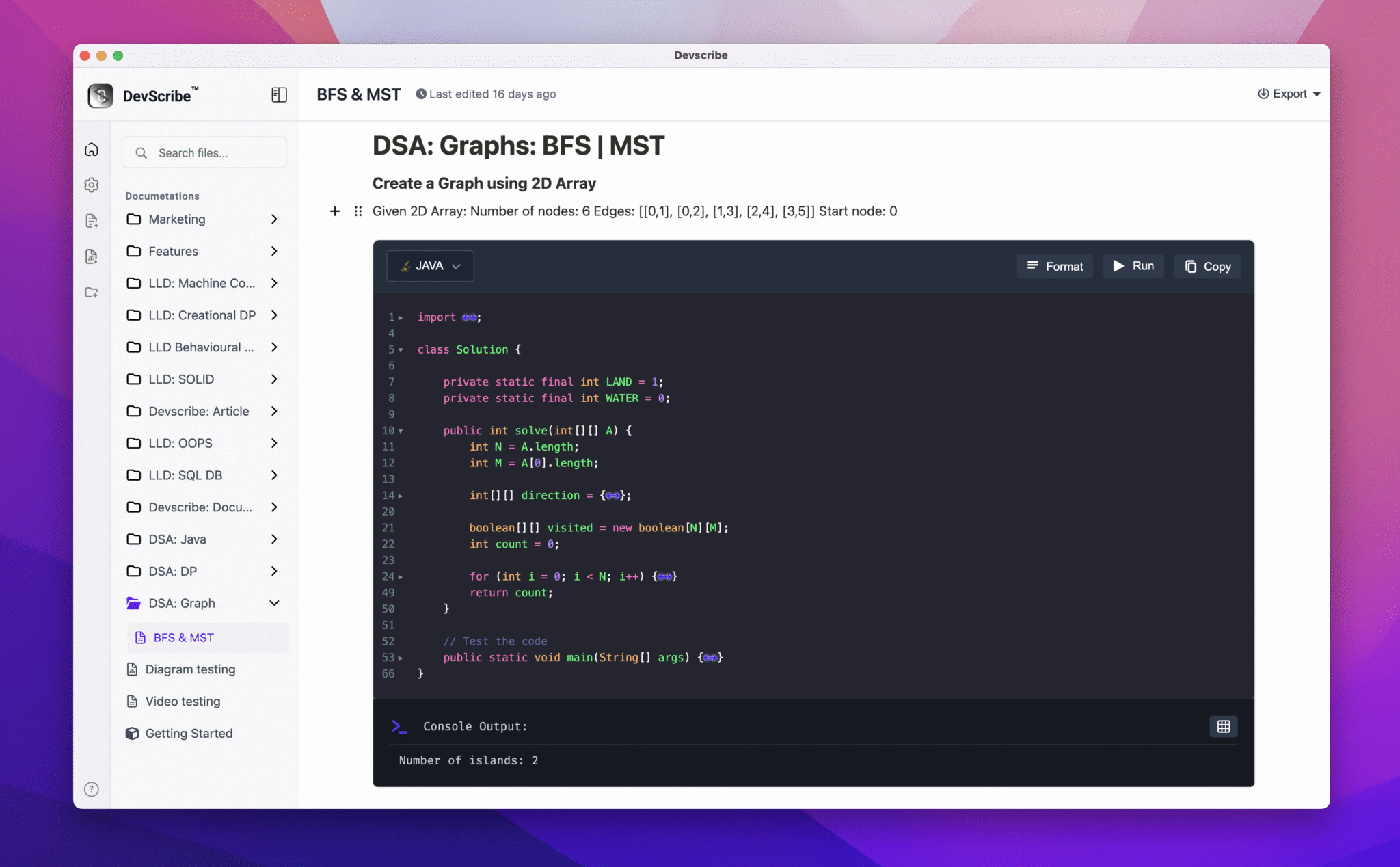The width and height of the screenshot is (1400, 867).
Task: Click the '// Test the code' comment
Action: (x=495, y=641)
